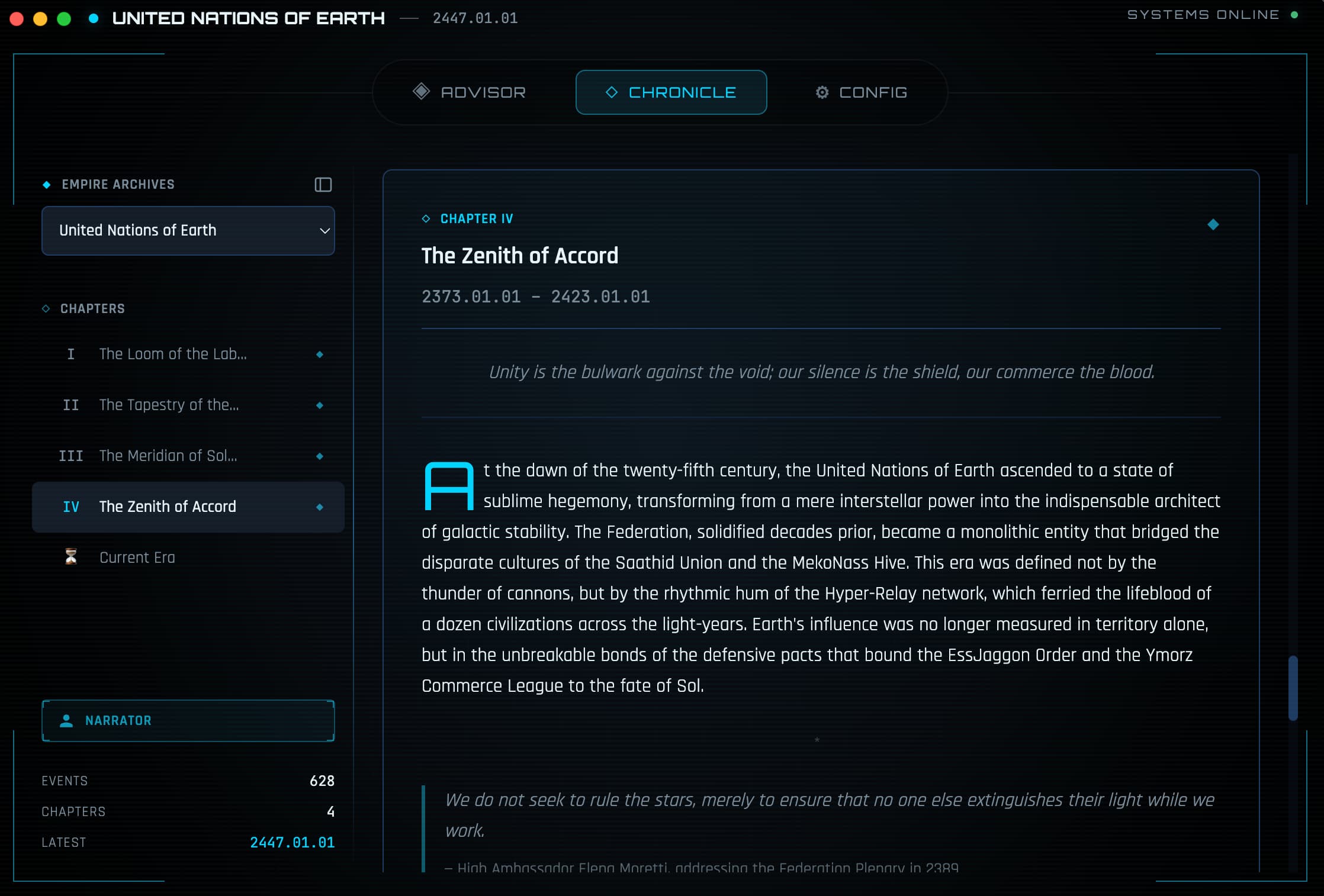
Task: Click the Config gear icon
Action: click(x=822, y=92)
